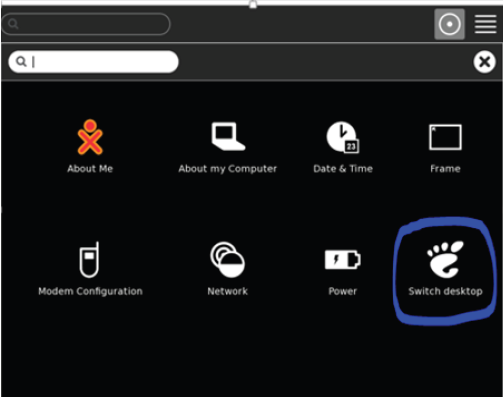Click the white control panel search field
Image resolution: width=504 pixels, height=398 pixels.
point(93,62)
